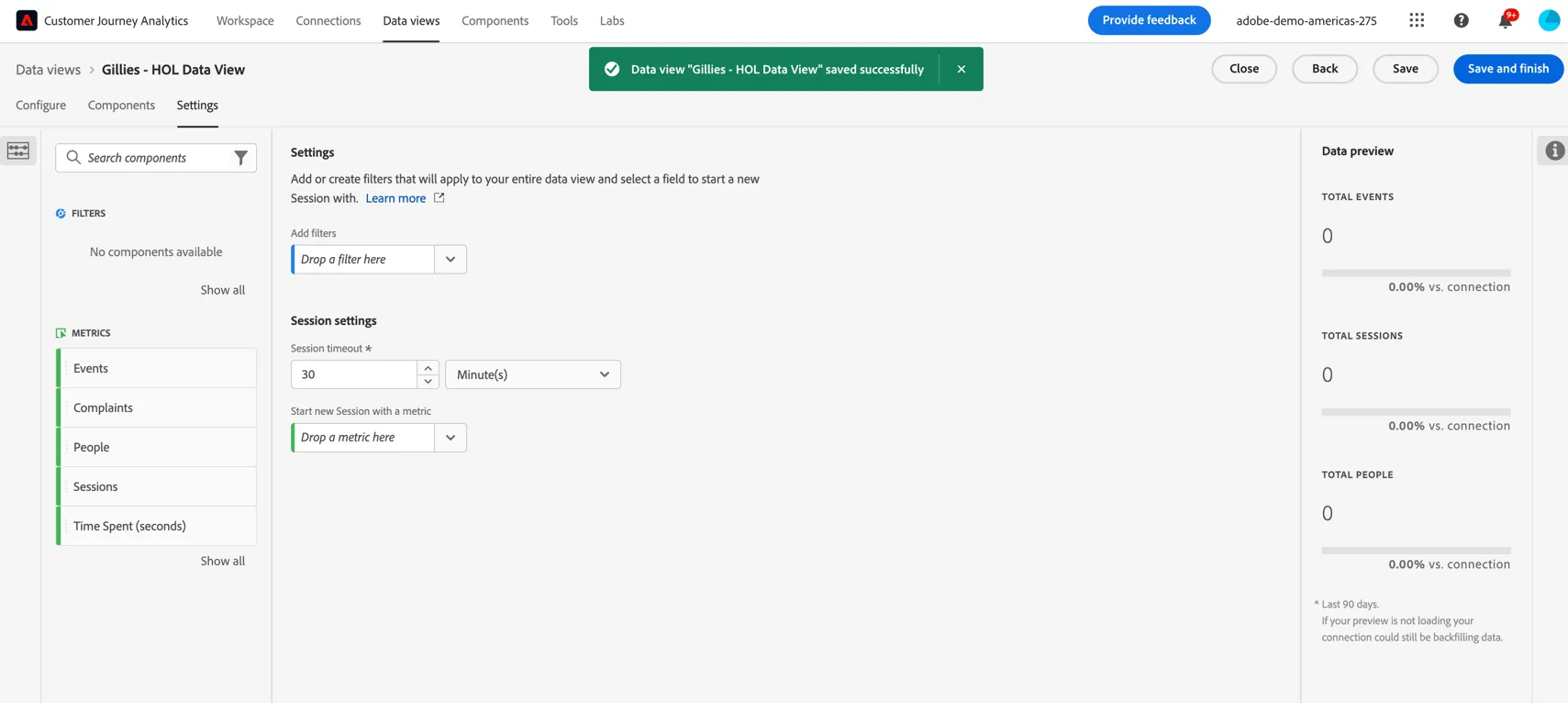Switch to the Configure tab
Viewport: 1568px width, 703px height.
tap(41, 105)
